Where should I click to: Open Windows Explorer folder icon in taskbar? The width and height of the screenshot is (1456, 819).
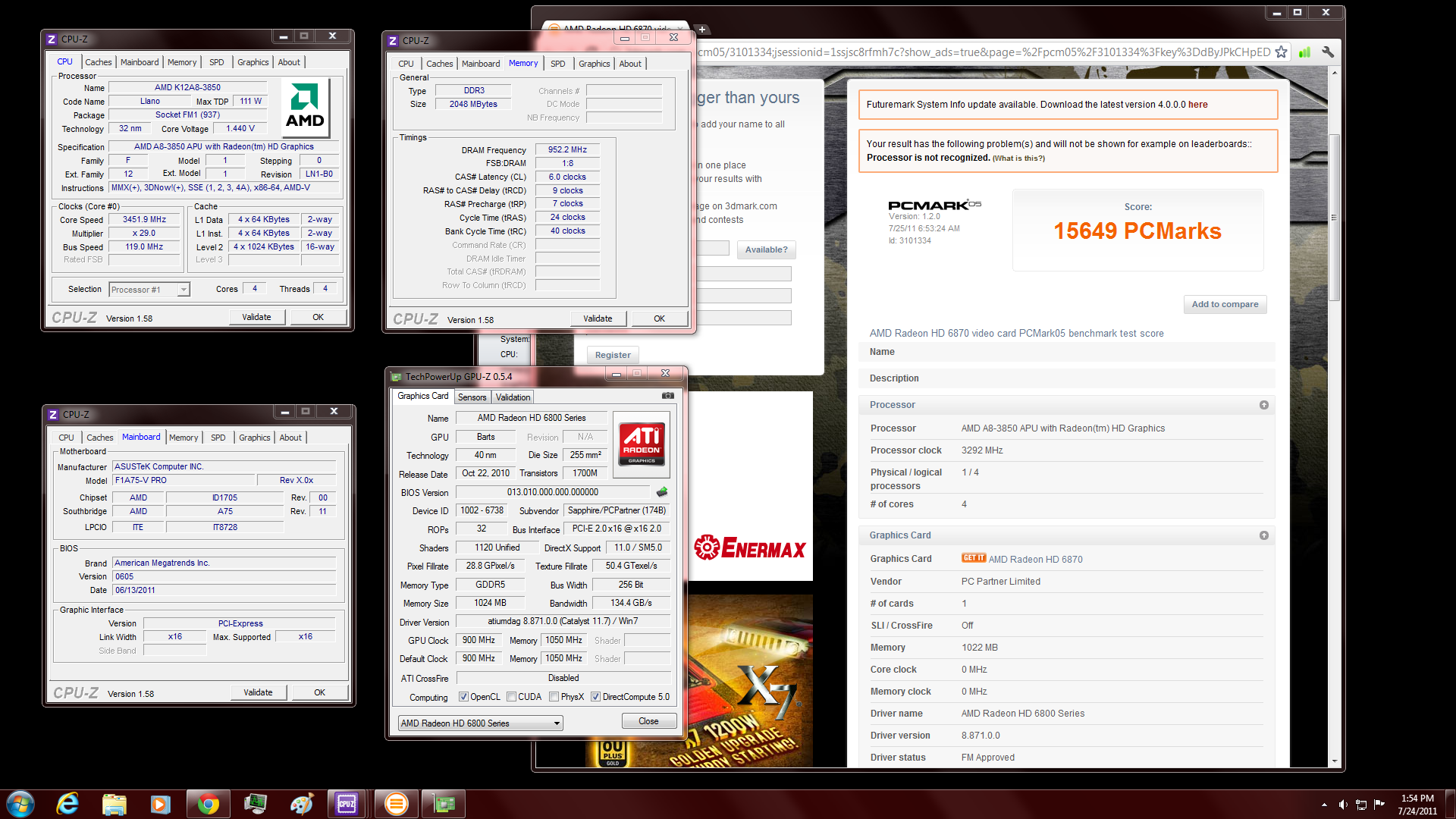[x=115, y=804]
